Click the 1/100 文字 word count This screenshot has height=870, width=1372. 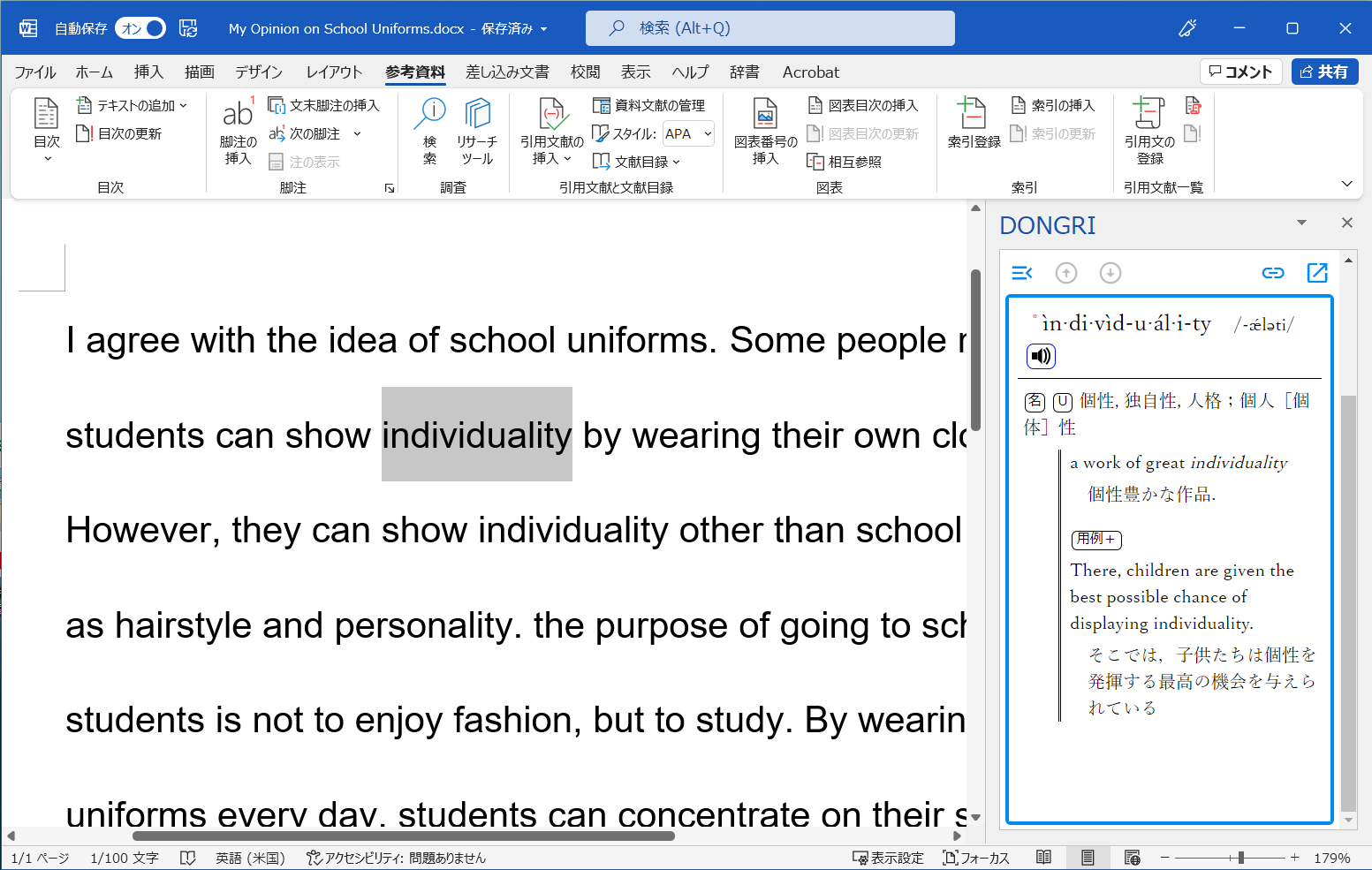pos(125,858)
